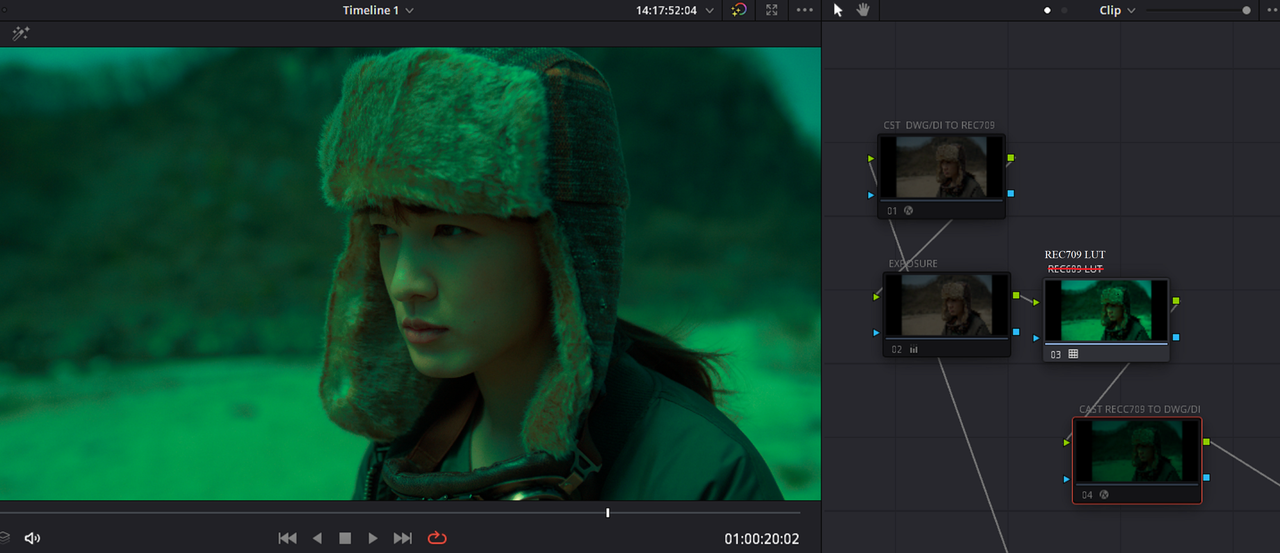Image resolution: width=1280 pixels, height=553 pixels.
Task: Play the clip forward
Action: tap(373, 538)
